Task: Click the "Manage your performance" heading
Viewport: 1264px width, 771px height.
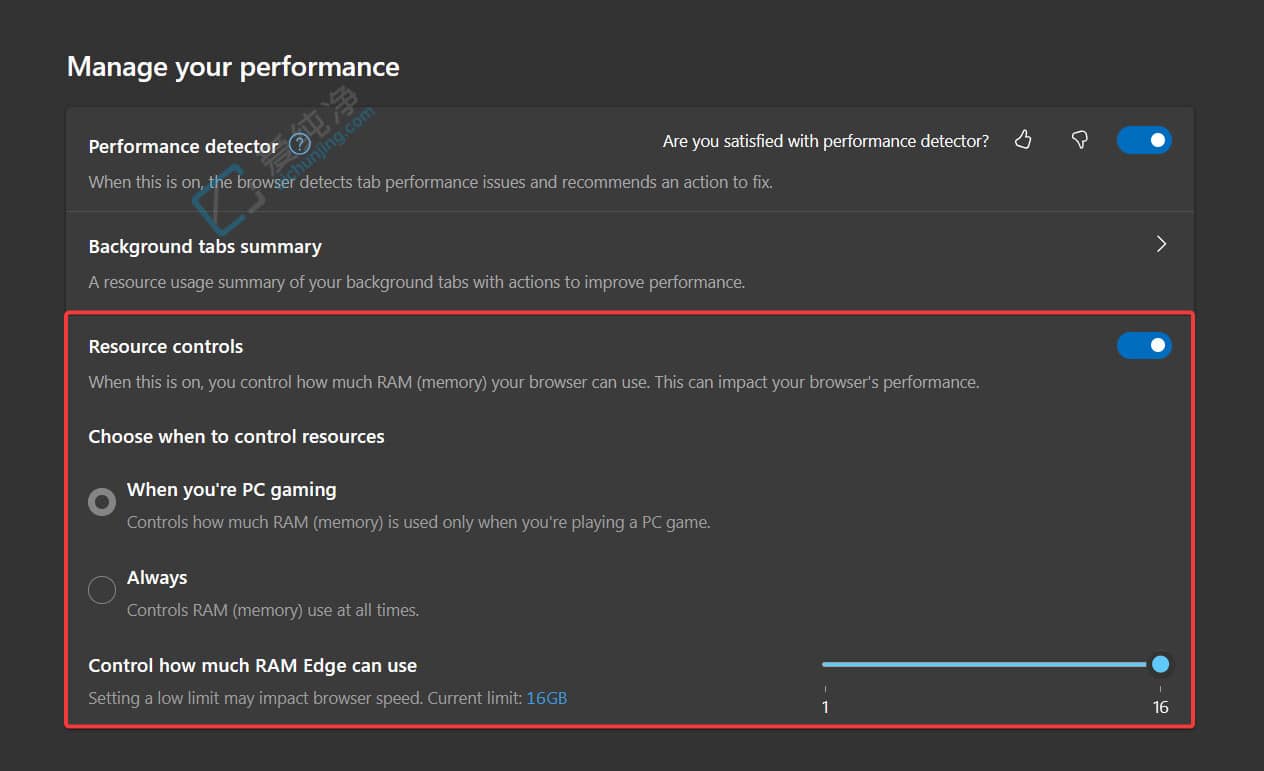Action: [233, 67]
